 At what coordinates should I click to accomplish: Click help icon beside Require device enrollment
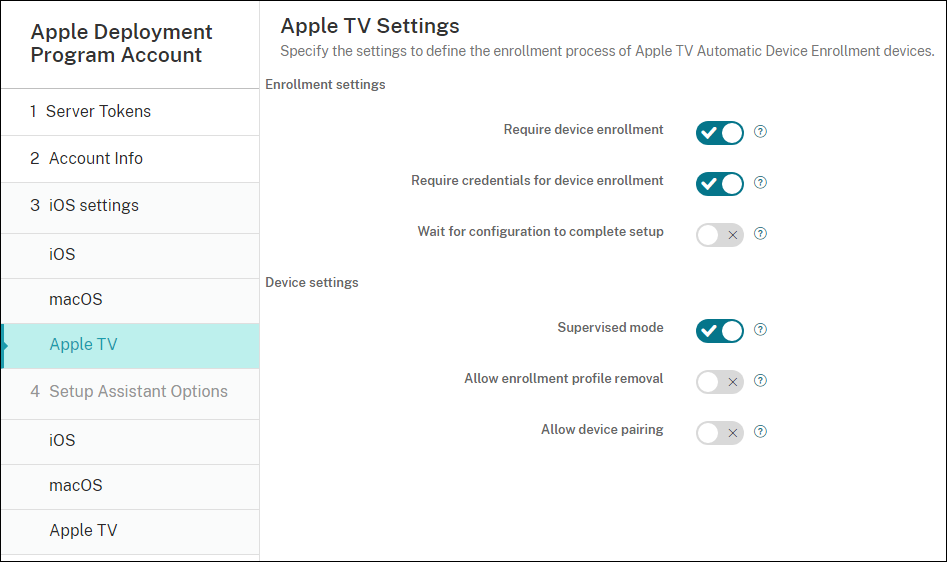pyautogui.click(x=760, y=132)
